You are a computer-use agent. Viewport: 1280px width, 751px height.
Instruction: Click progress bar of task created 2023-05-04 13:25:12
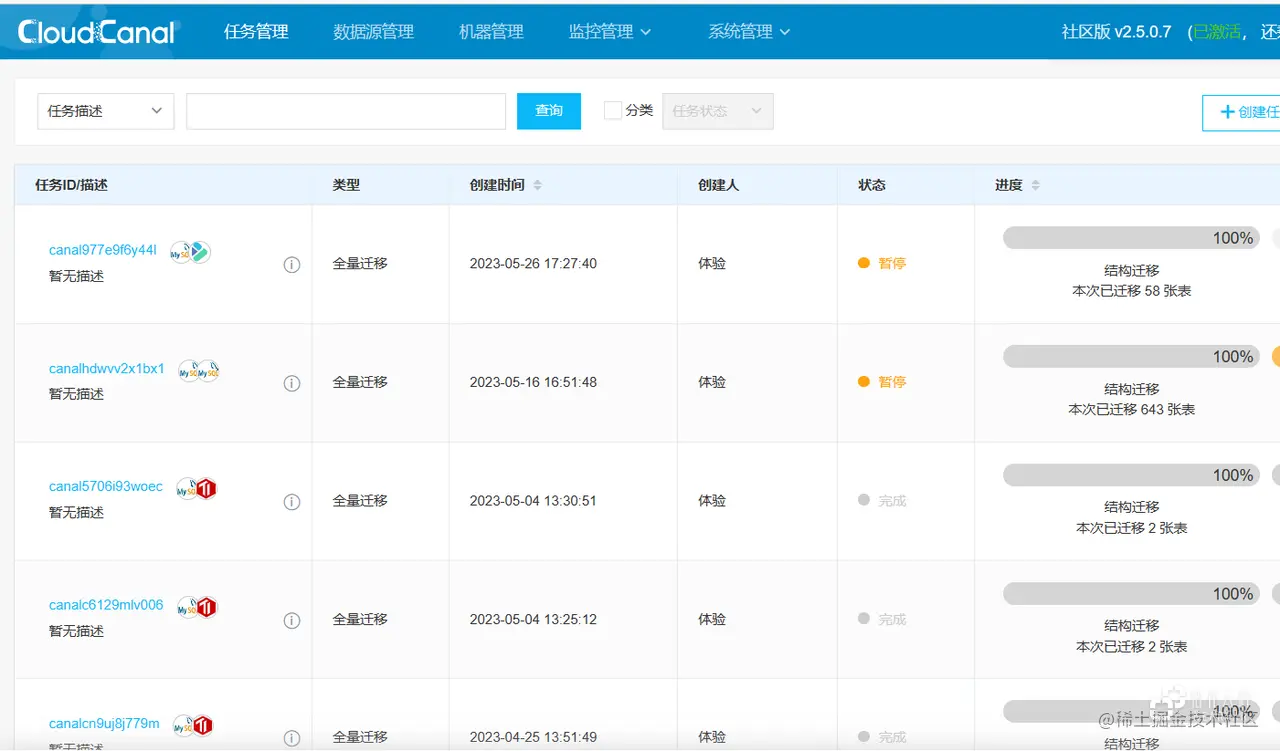[1132, 594]
